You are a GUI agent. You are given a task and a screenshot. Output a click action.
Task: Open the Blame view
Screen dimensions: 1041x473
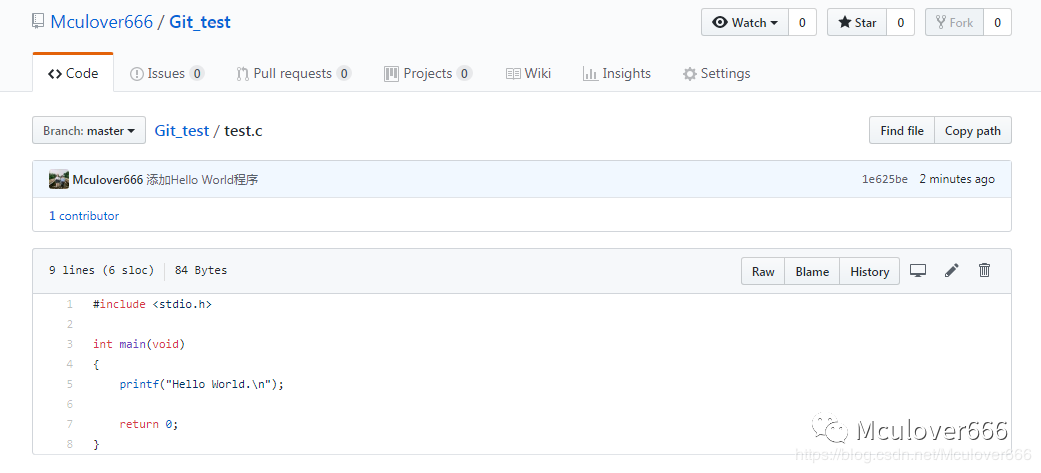(x=812, y=271)
